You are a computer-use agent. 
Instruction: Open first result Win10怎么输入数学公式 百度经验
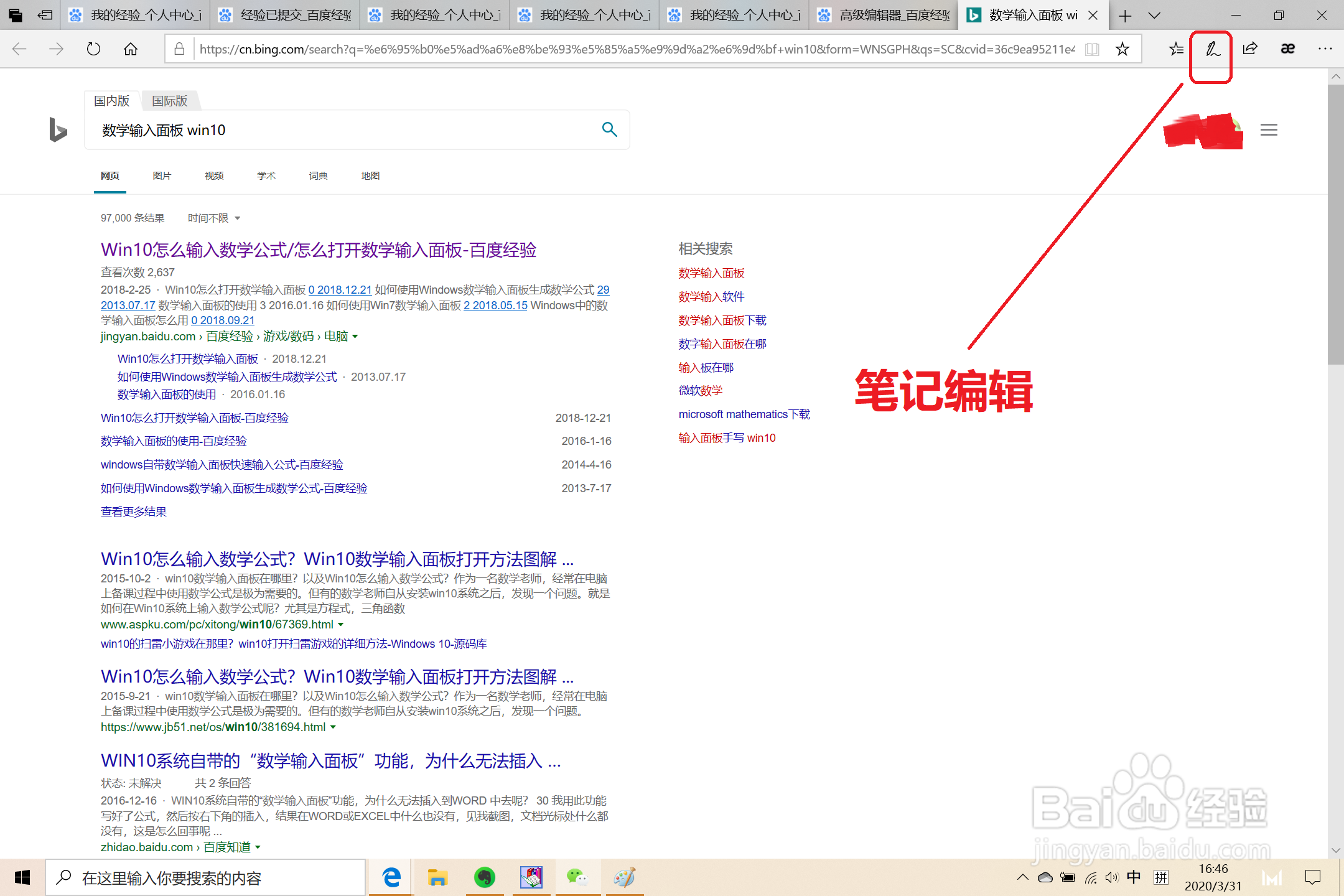coord(319,250)
